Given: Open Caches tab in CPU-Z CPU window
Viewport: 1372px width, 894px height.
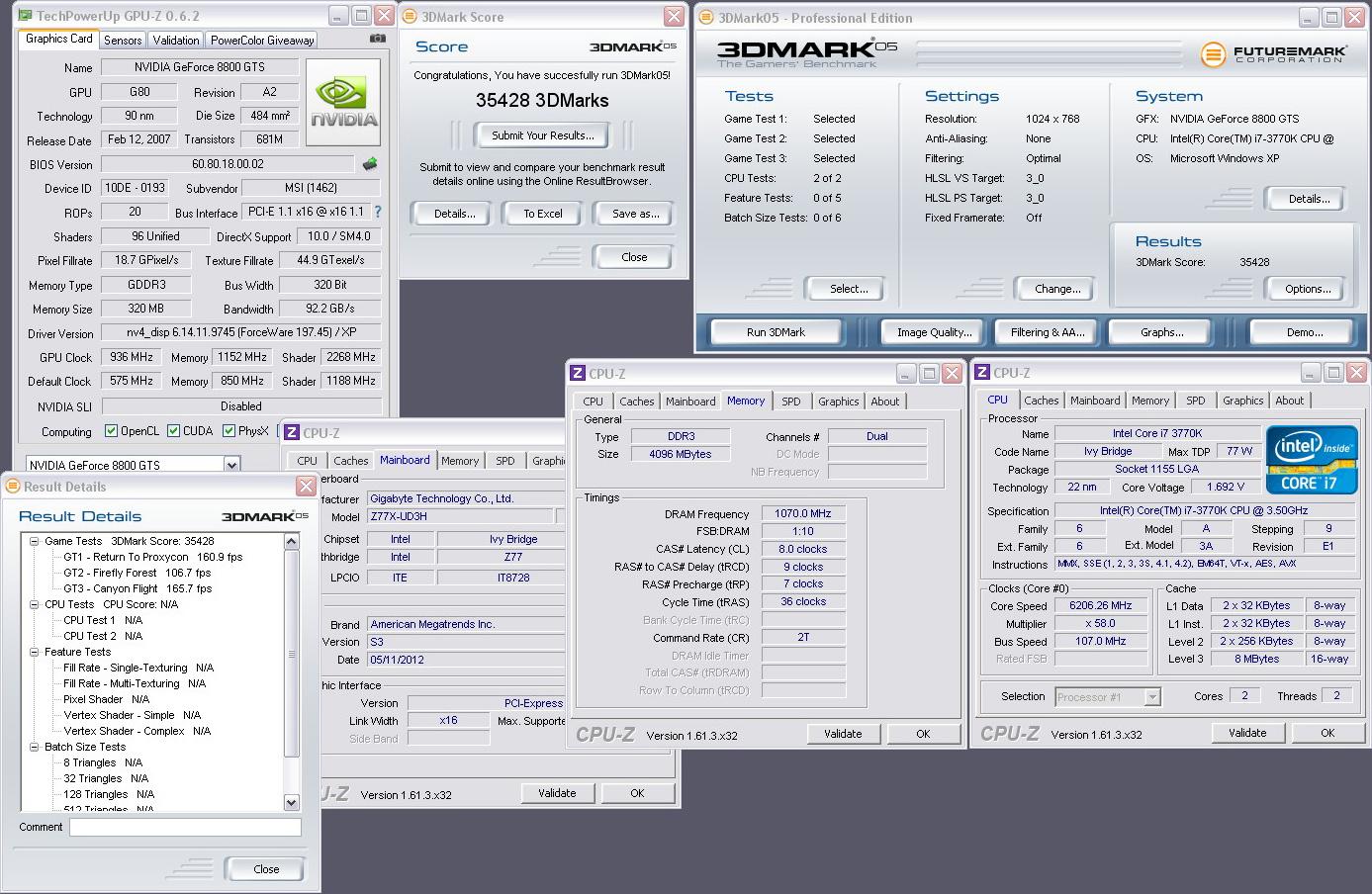Looking at the screenshot, I should coord(1041,401).
